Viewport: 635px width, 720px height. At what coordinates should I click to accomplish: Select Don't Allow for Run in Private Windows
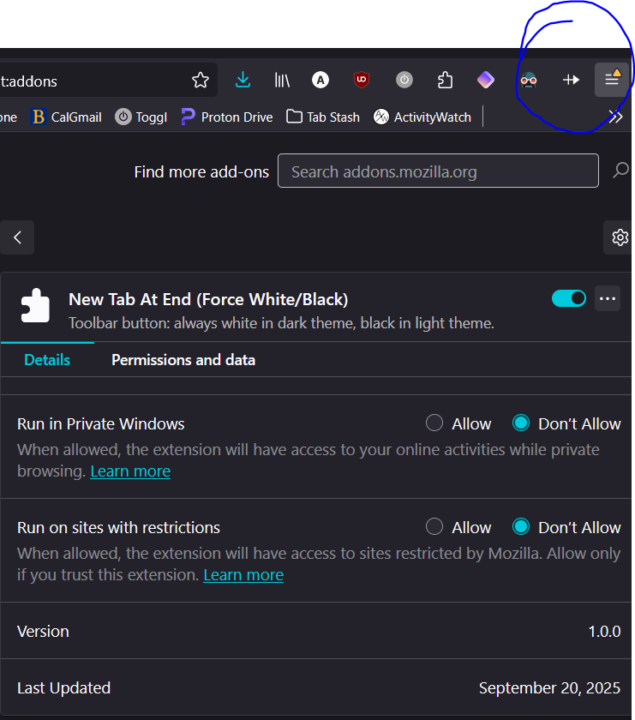[521, 423]
